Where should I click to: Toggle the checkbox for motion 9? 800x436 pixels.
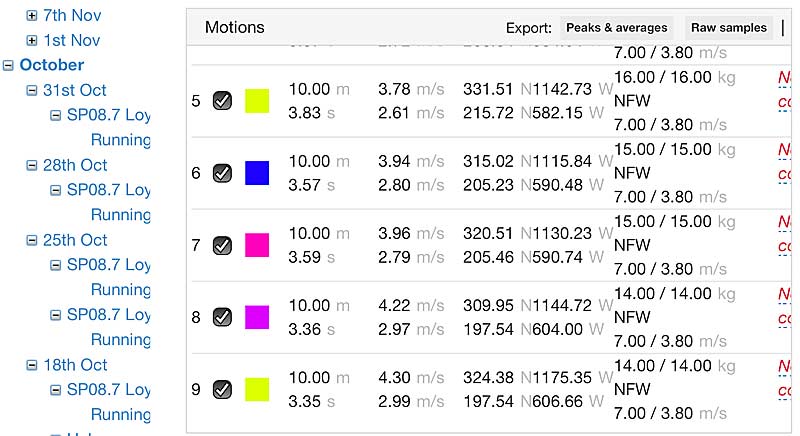(222, 390)
